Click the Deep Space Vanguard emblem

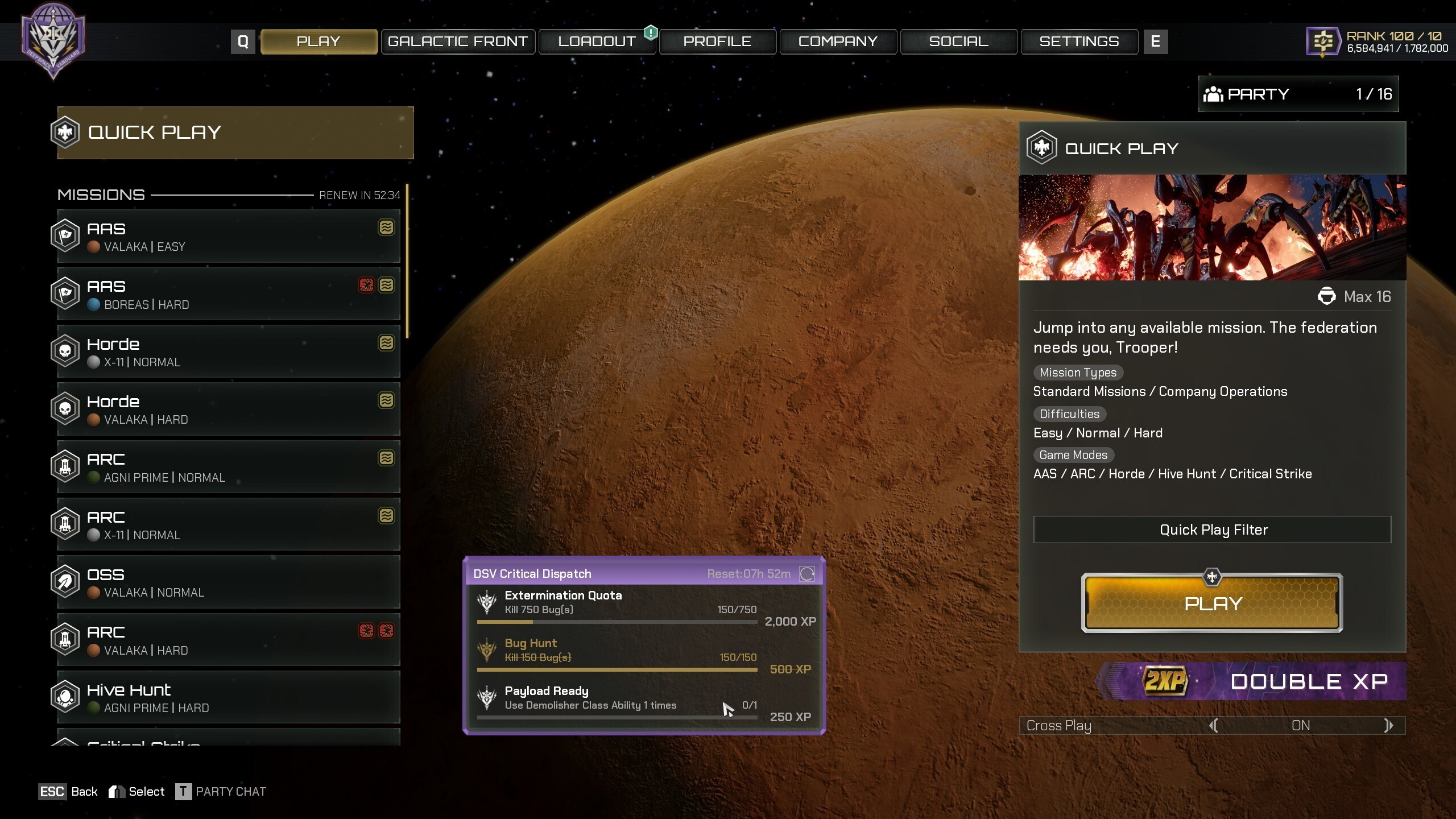53,41
